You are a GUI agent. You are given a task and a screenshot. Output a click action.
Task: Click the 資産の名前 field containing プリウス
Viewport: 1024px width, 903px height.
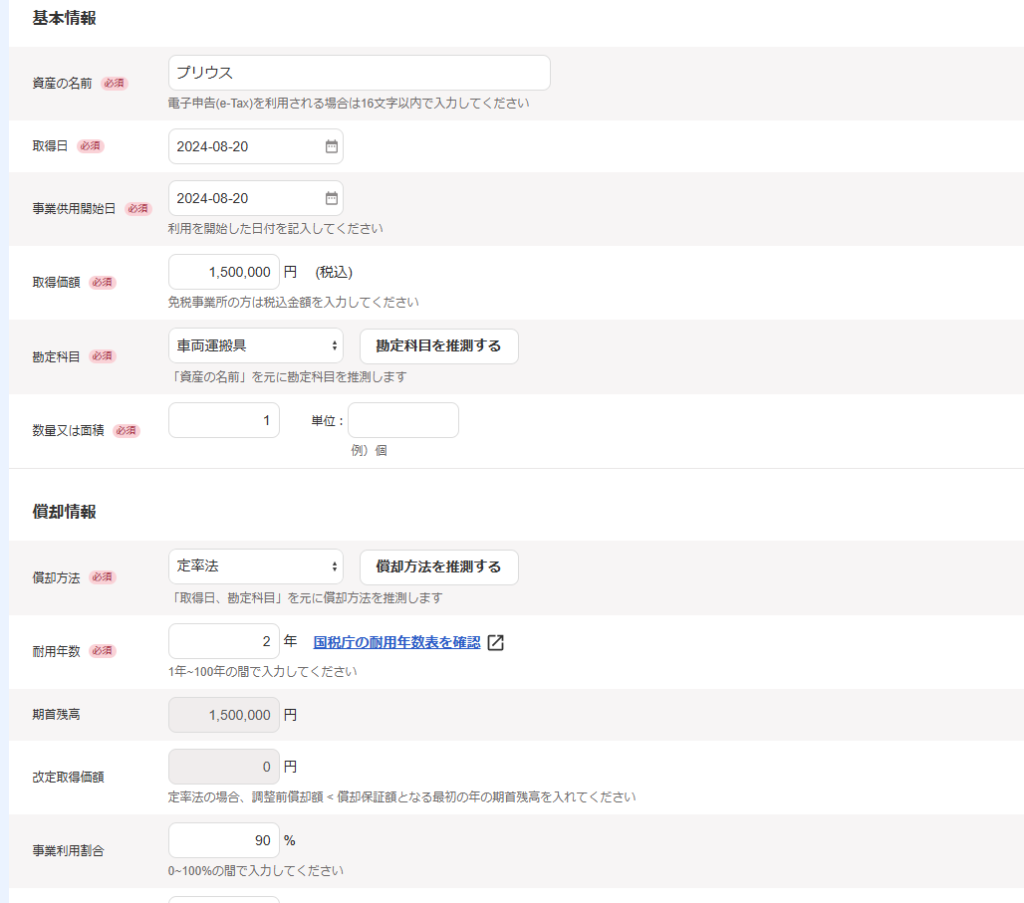pyautogui.click(x=359, y=73)
